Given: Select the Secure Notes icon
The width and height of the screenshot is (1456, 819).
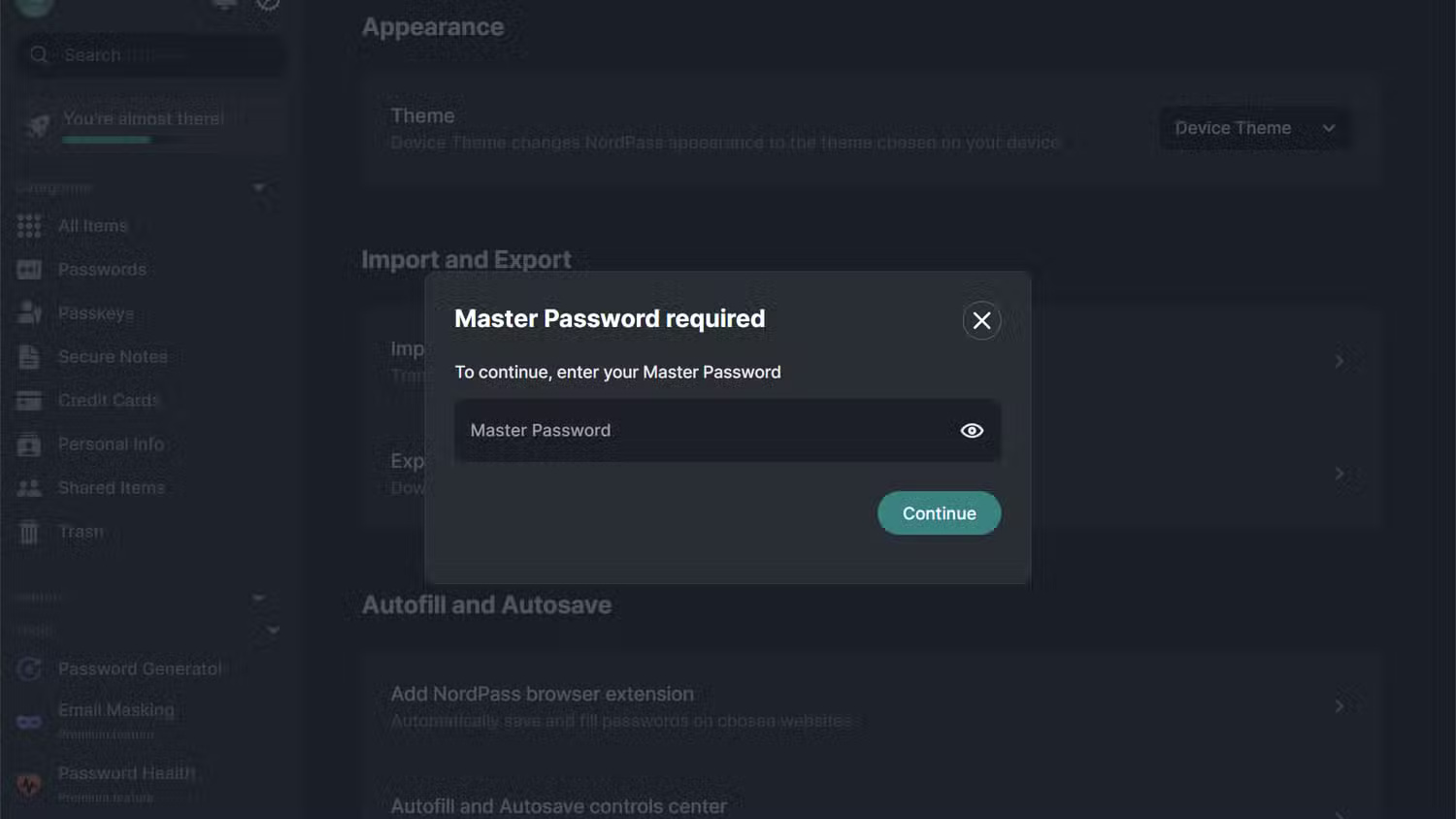Looking at the screenshot, I should 28,356.
